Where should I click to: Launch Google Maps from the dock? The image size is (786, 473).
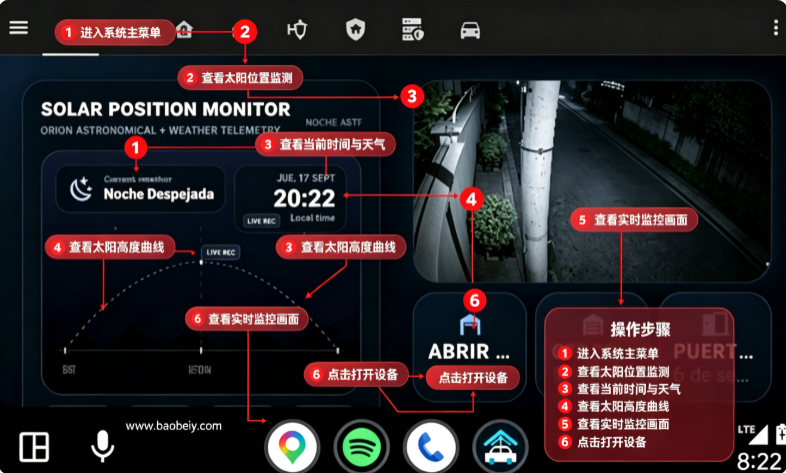pos(292,446)
